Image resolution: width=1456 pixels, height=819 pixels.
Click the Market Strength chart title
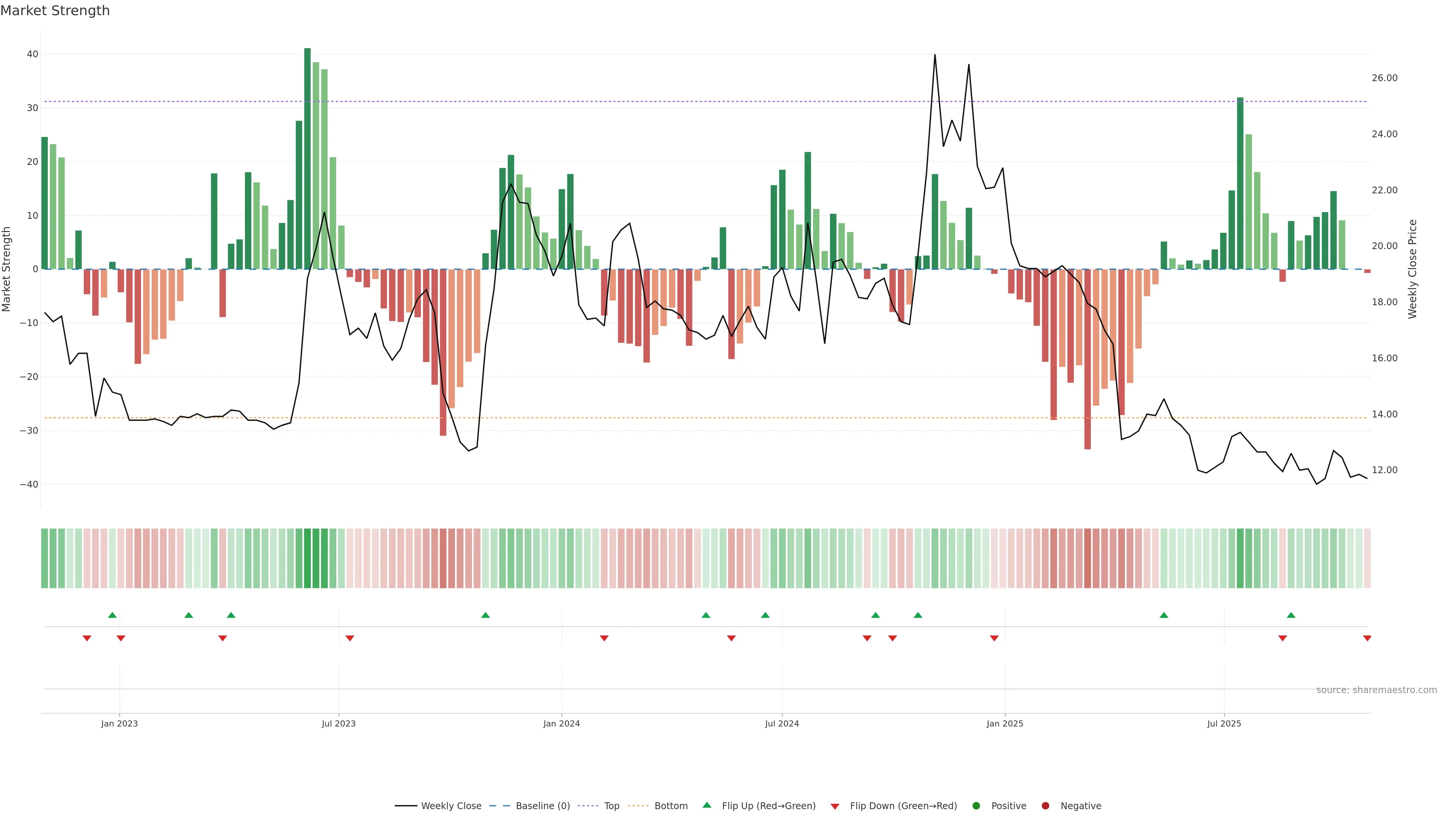(x=55, y=11)
